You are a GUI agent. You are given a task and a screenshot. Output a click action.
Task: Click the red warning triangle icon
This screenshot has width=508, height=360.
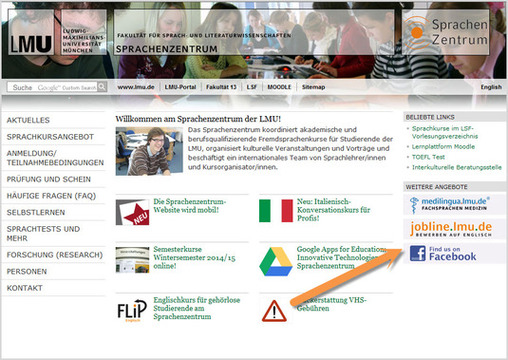click(x=274, y=311)
